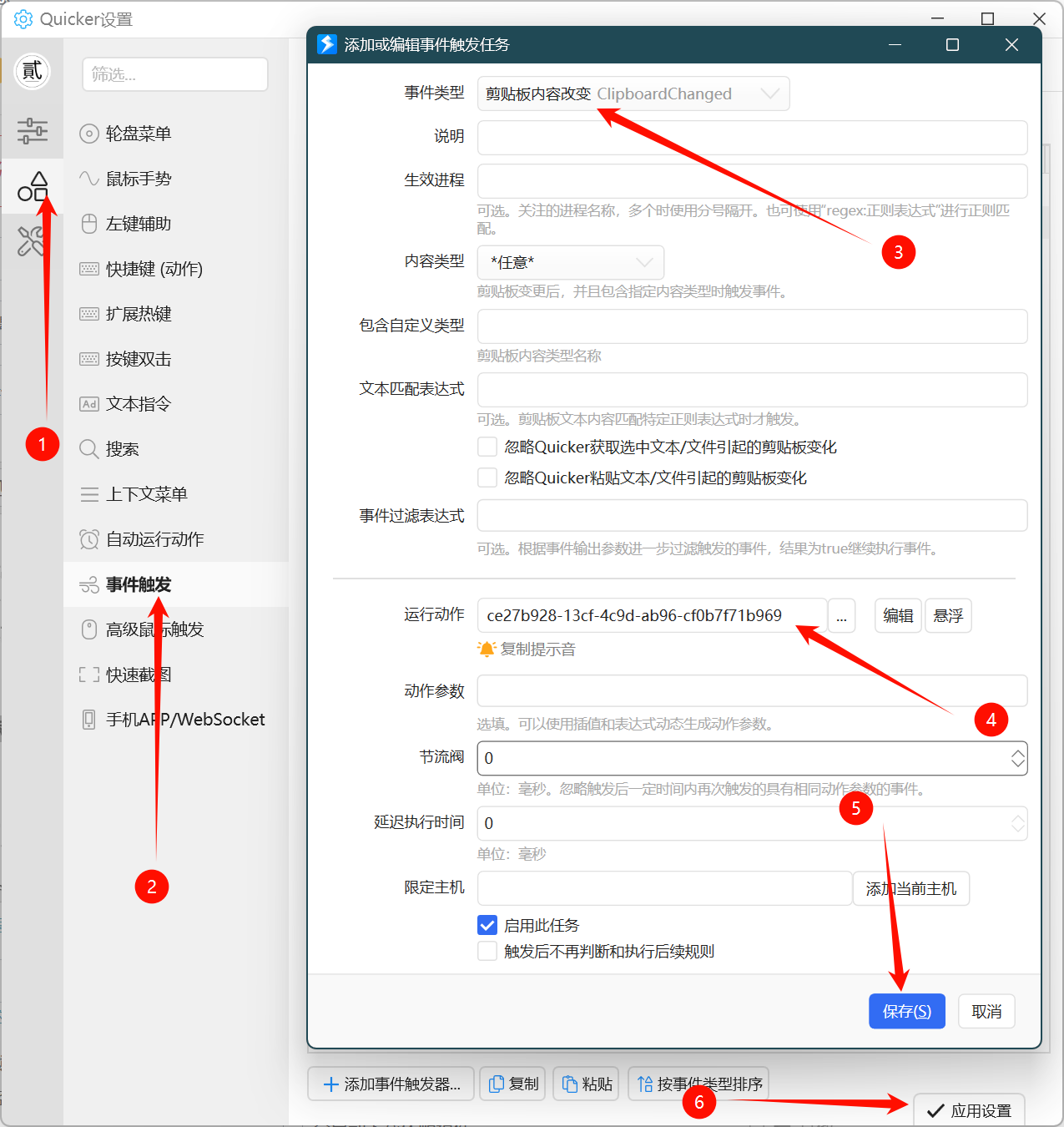The width and height of the screenshot is (1064, 1127).
Task: Click the Quicker settings gear icon
Action: [23, 19]
